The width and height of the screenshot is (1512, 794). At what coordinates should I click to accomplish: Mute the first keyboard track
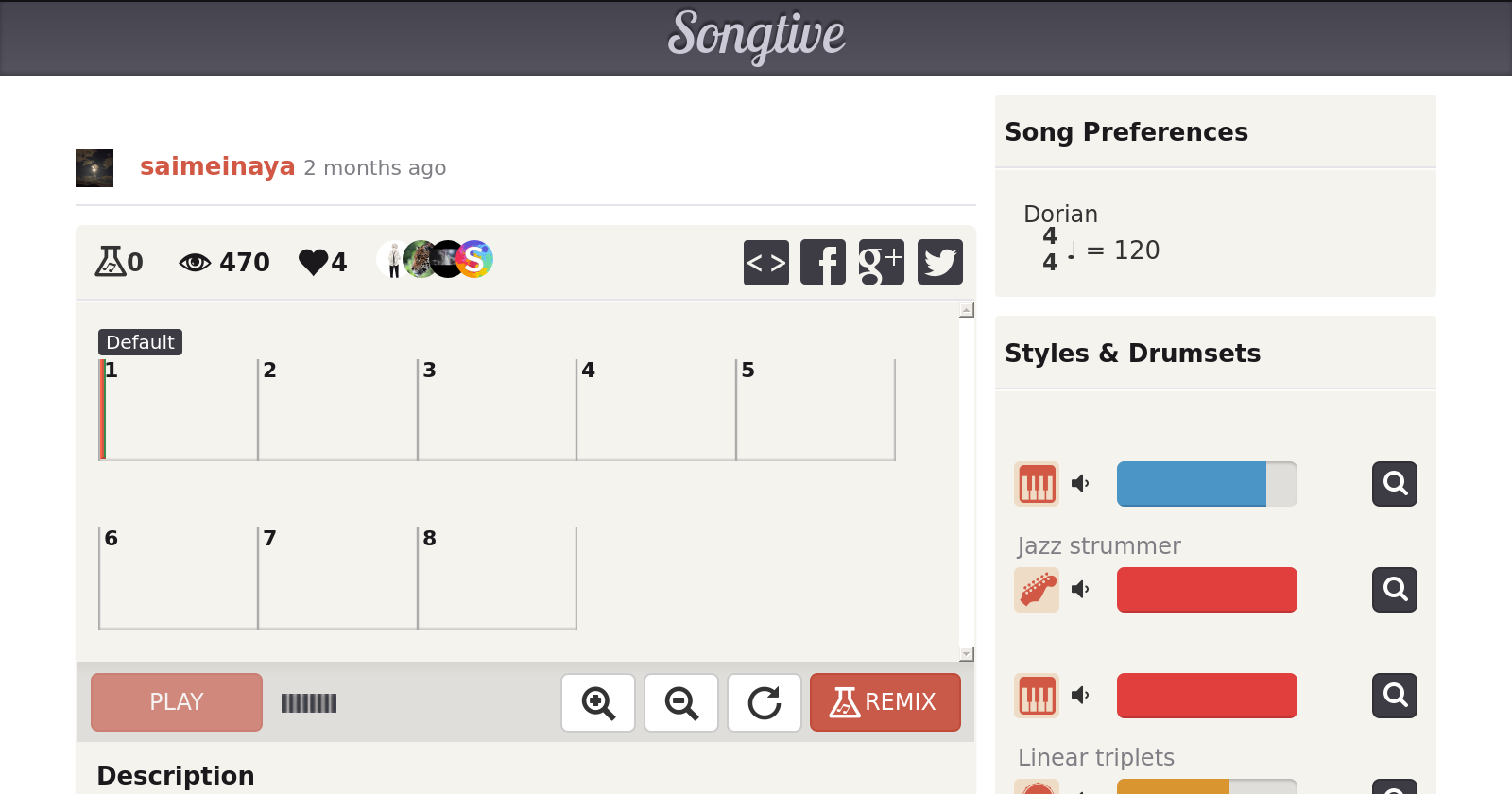pos(1080,484)
